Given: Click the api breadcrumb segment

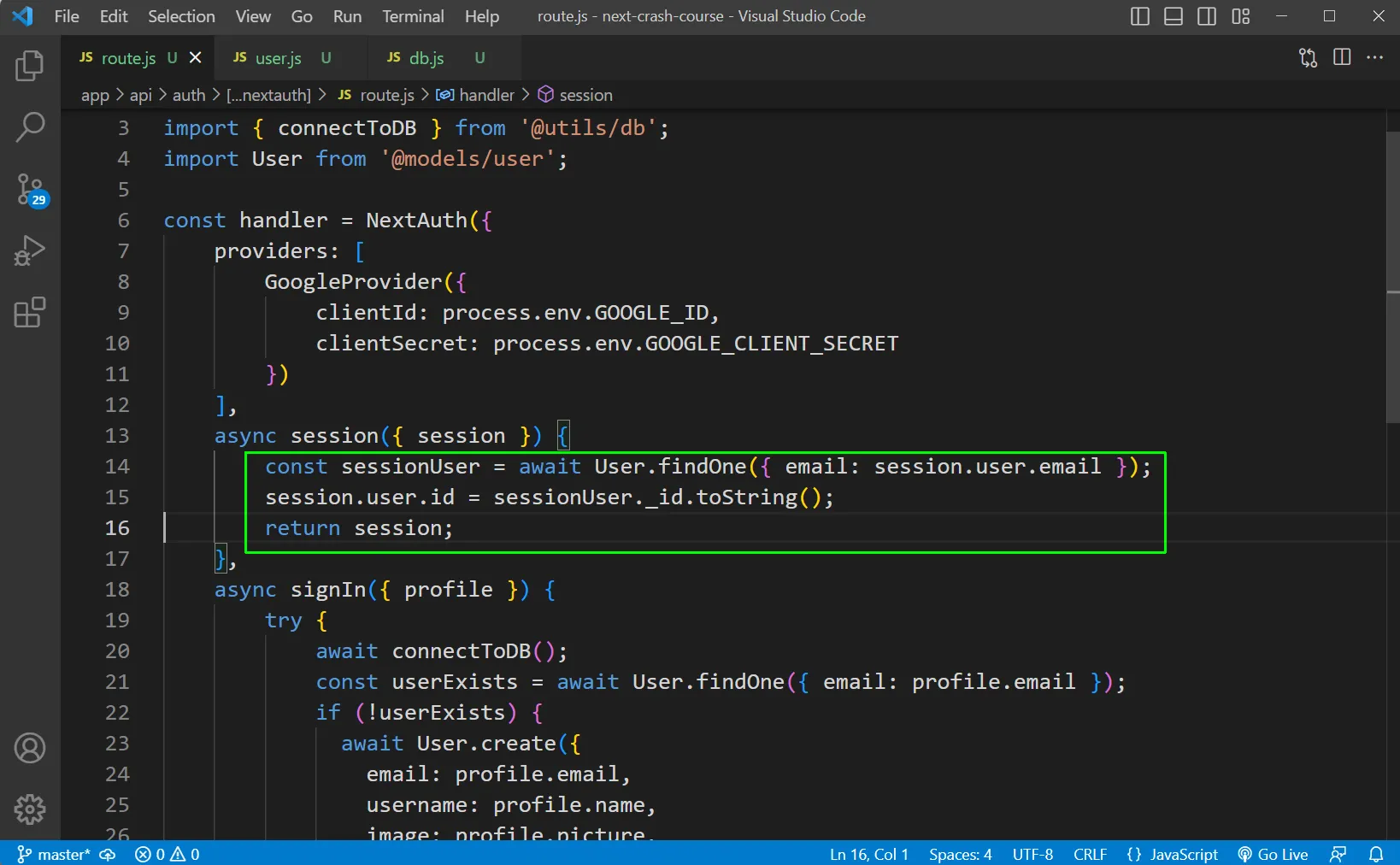Looking at the screenshot, I should (x=141, y=95).
